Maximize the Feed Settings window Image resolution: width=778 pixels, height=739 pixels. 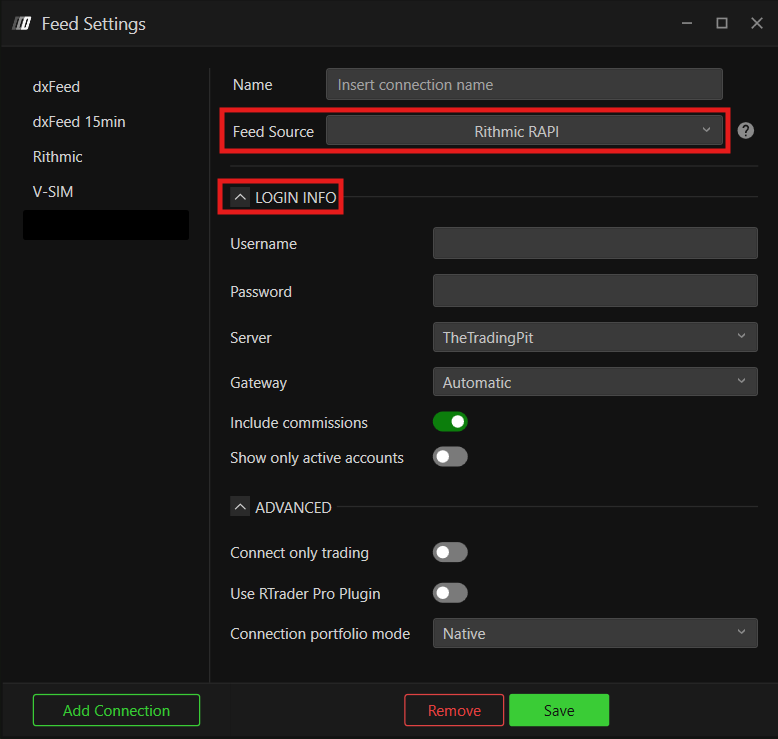[x=722, y=23]
